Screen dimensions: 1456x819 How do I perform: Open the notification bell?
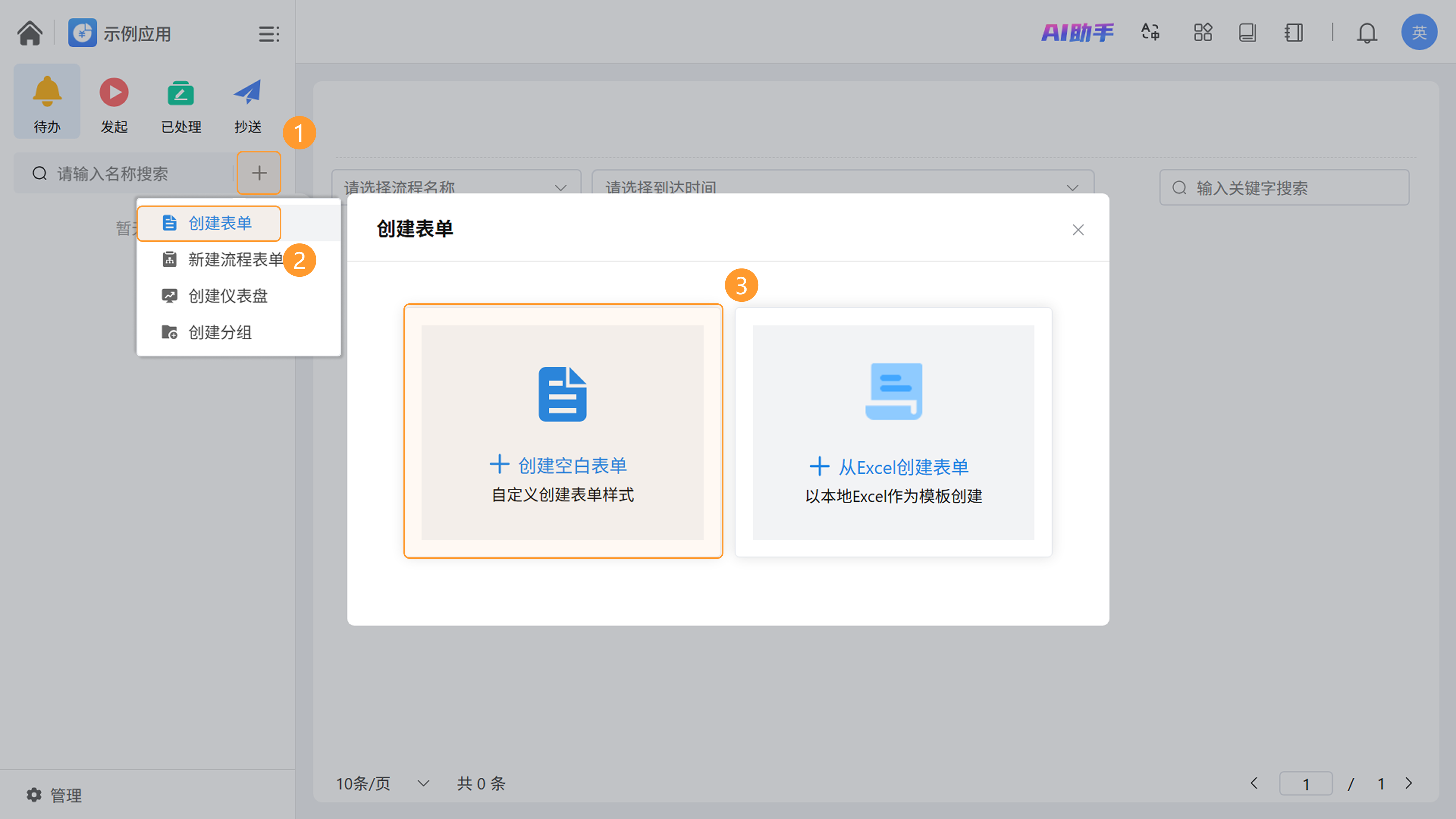[x=1367, y=33]
